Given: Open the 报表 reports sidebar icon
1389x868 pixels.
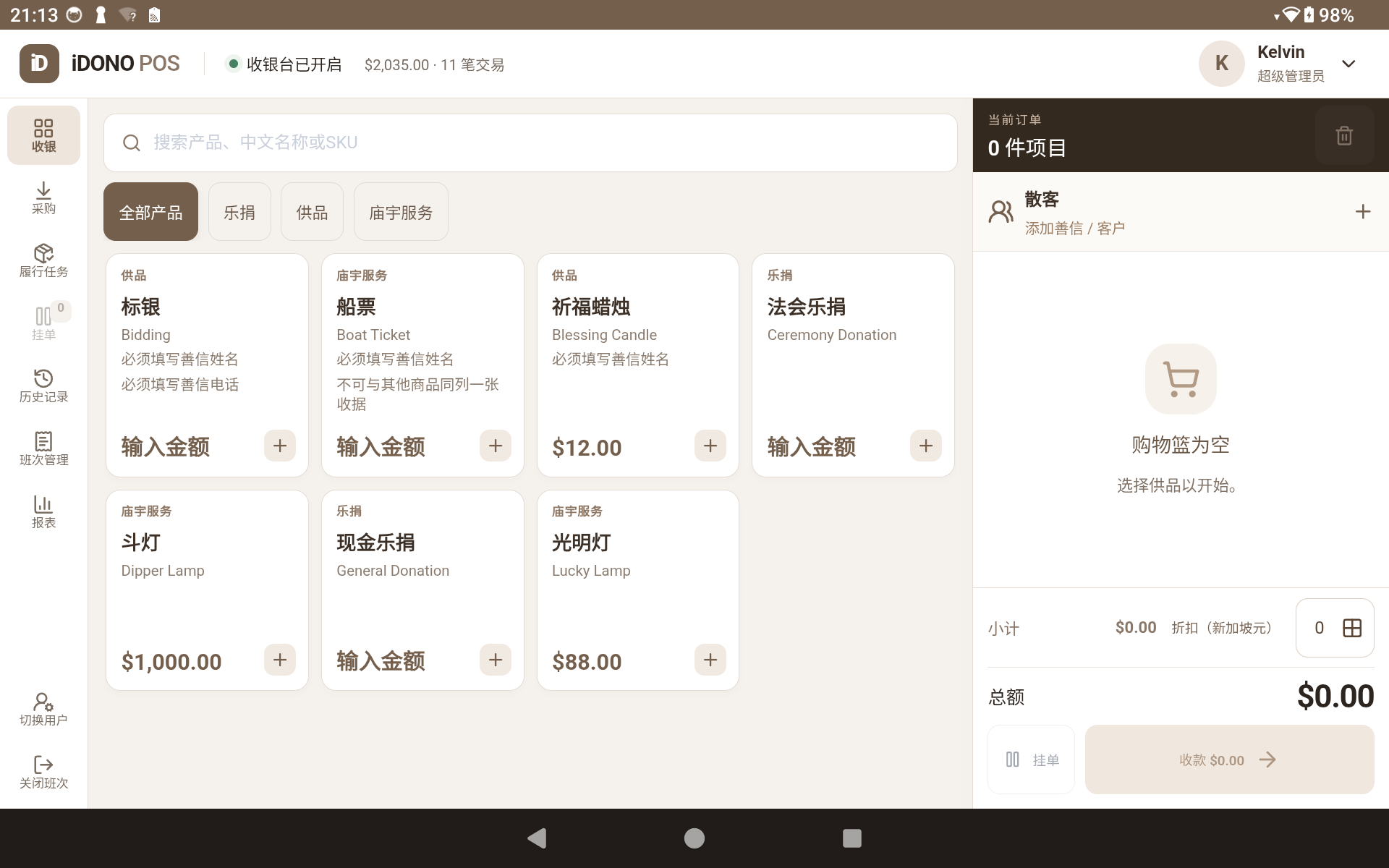Looking at the screenshot, I should pyautogui.click(x=43, y=512).
